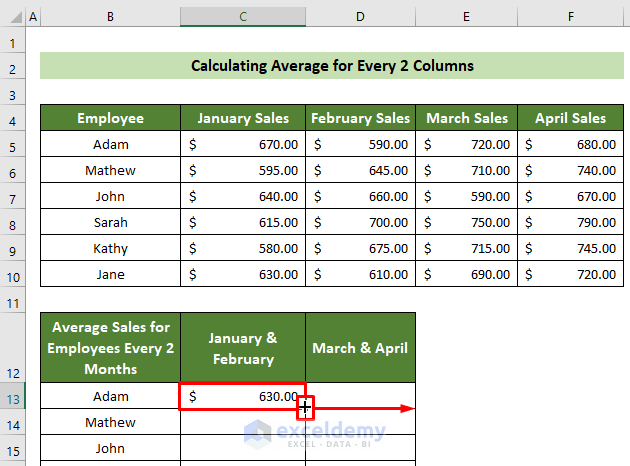Select column F header
This screenshot has height=466, width=630.
tap(570, 18)
